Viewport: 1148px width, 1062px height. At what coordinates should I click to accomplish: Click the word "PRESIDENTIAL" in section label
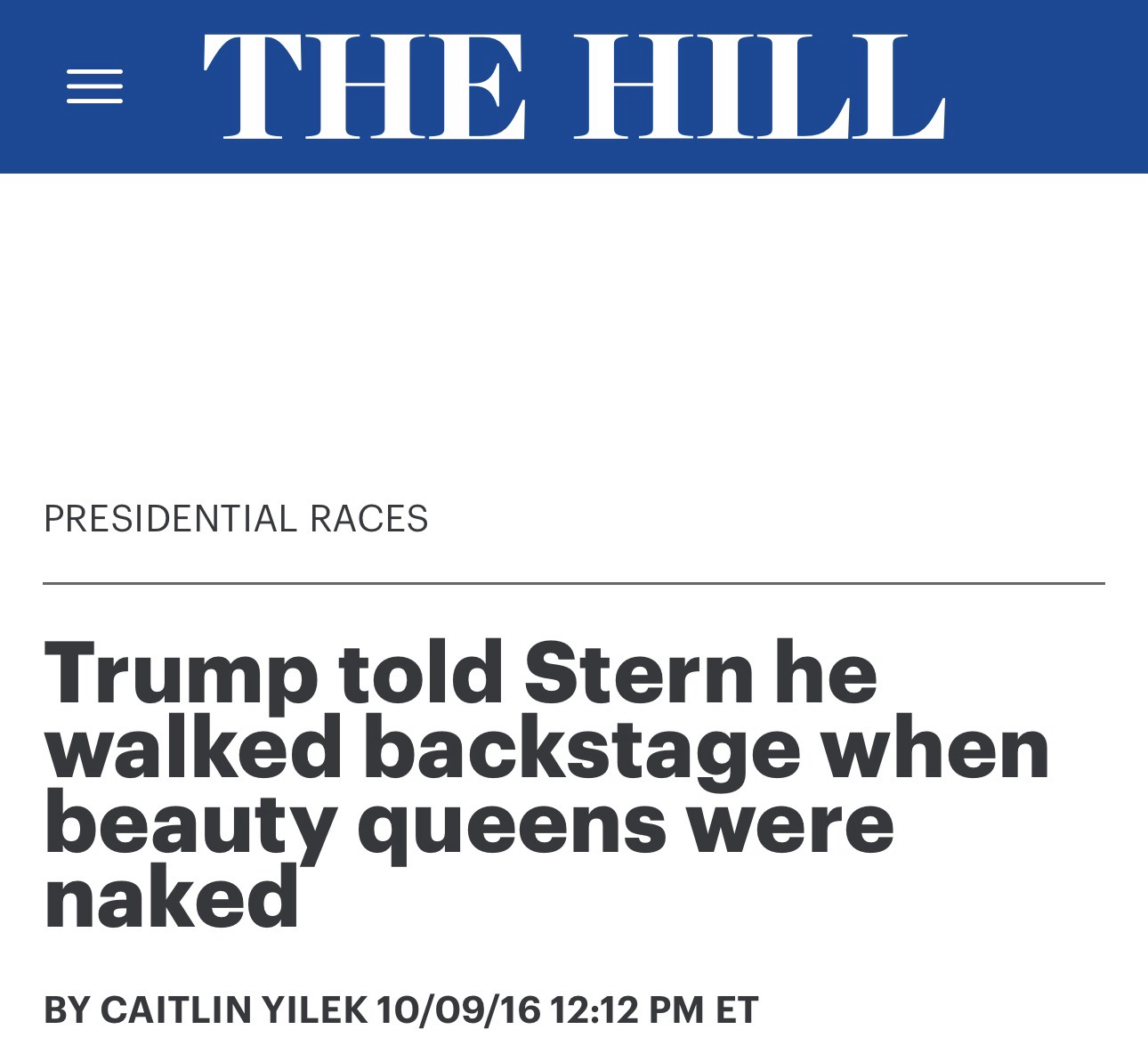[x=169, y=518]
